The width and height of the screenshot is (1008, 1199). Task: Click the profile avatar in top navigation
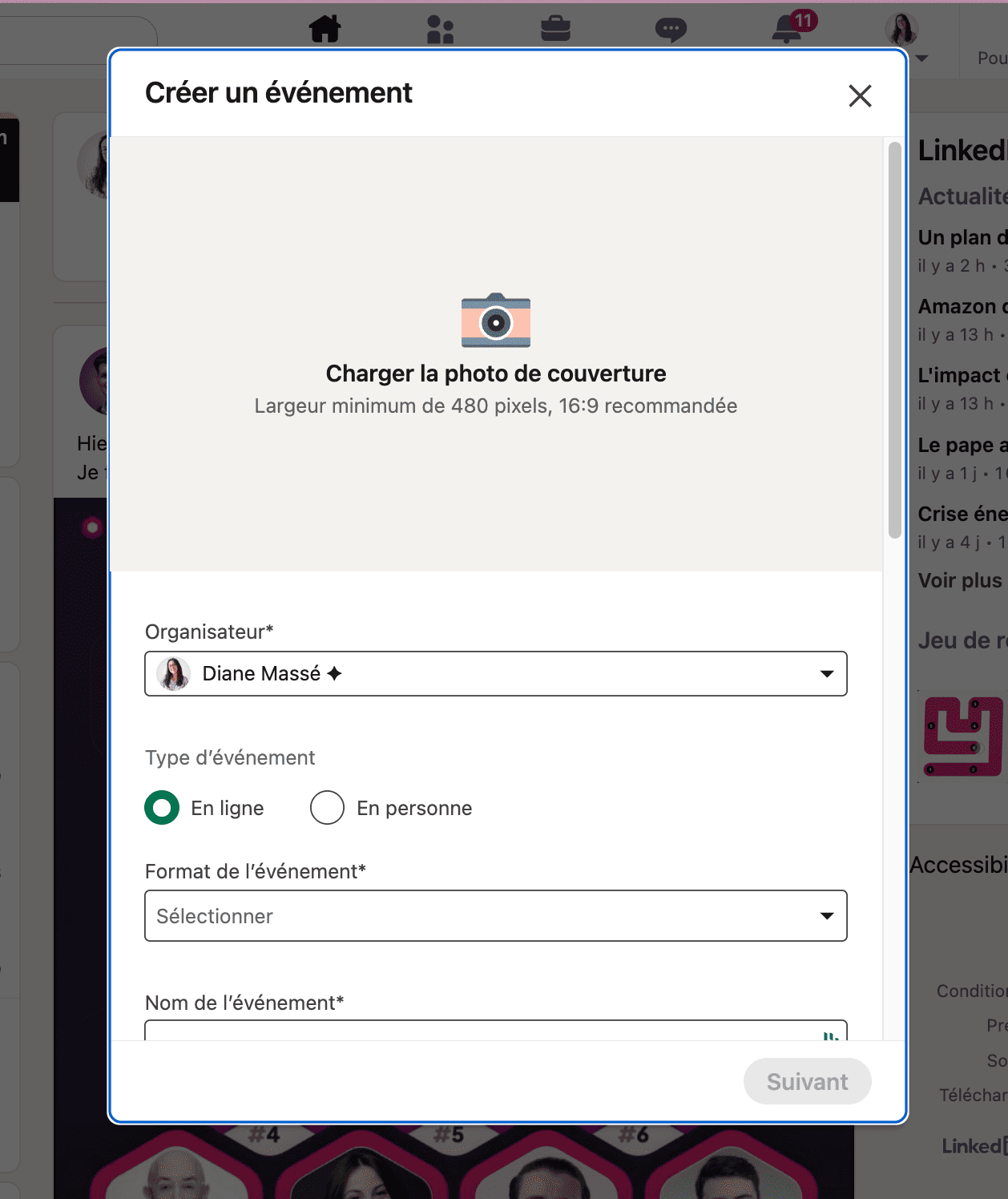click(x=901, y=30)
